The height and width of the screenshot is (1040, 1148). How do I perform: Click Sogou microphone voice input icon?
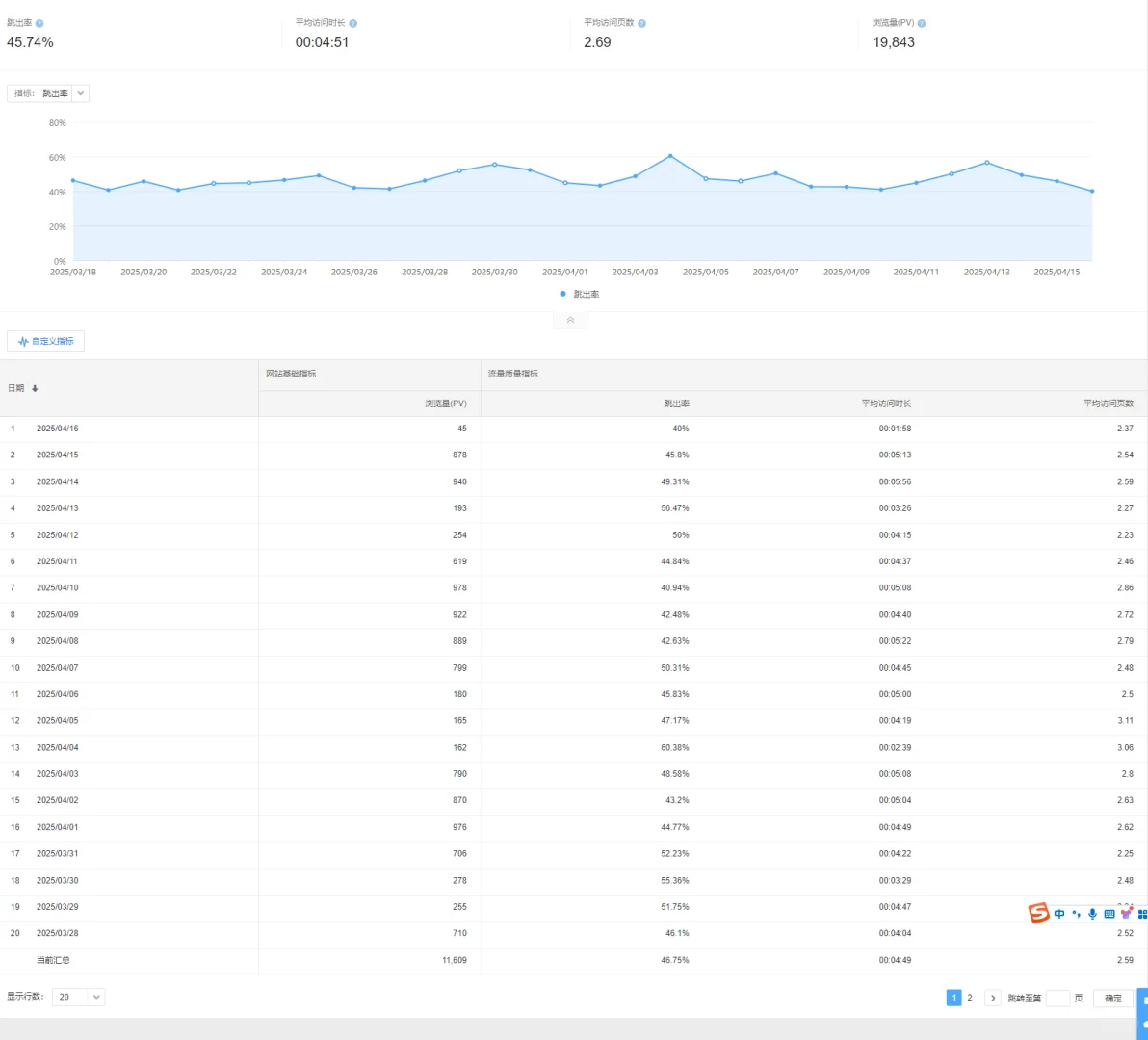(x=1092, y=914)
